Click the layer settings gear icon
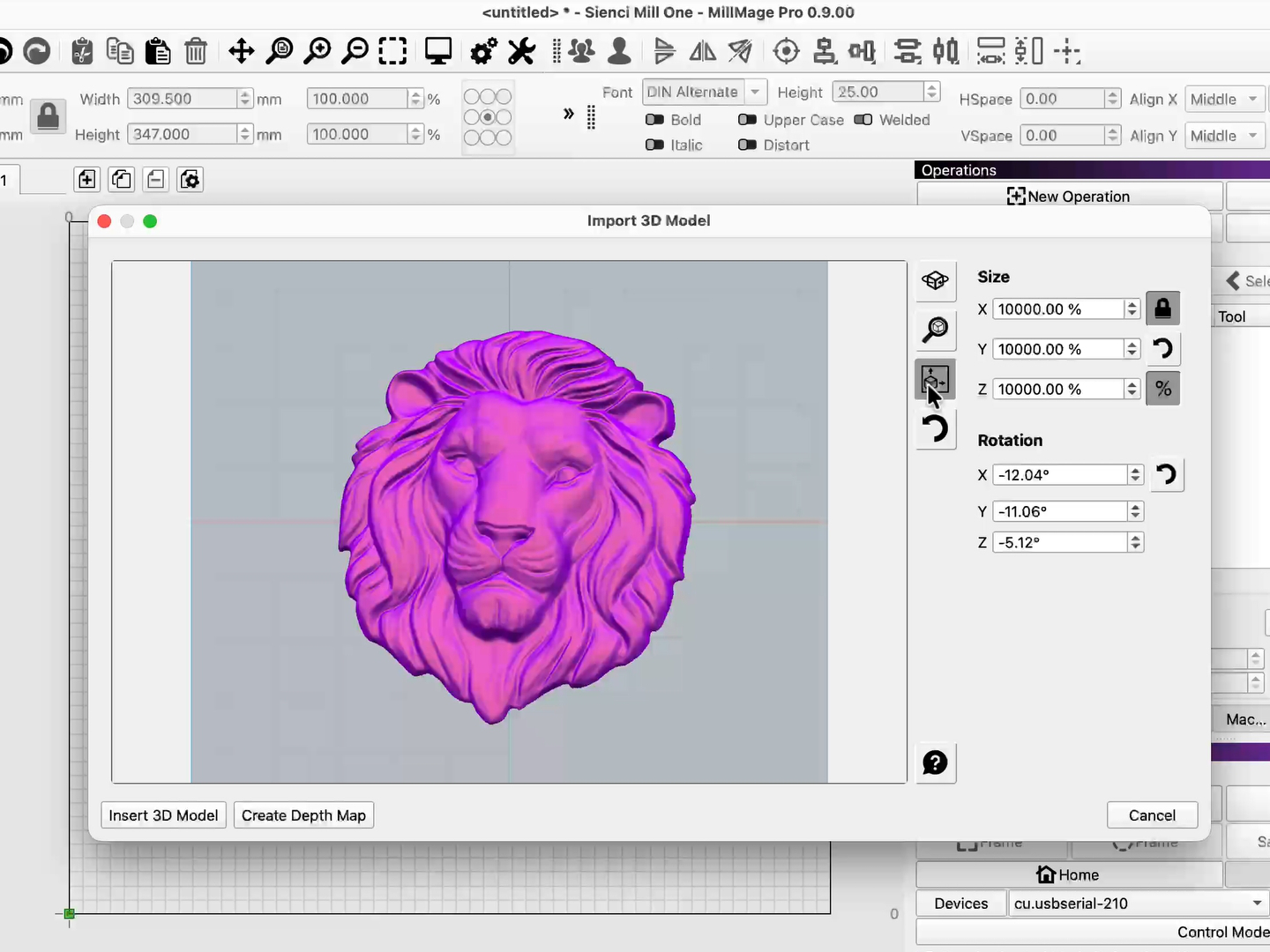1270x952 pixels. (x=190, y=180)
